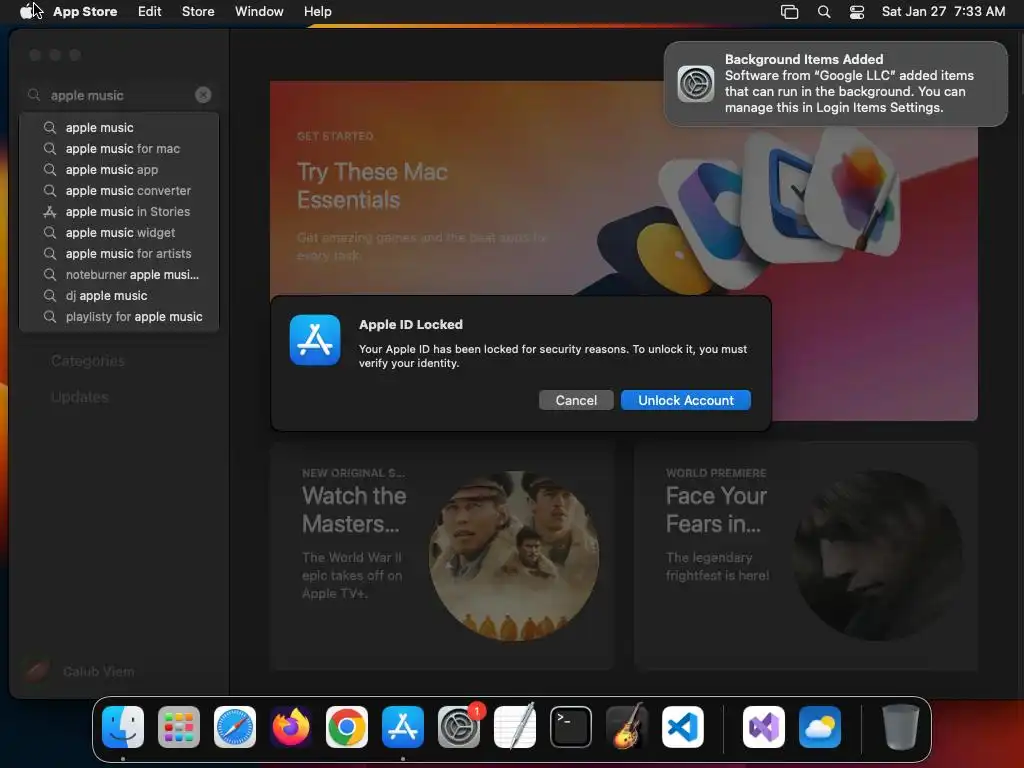Launch Visual Studio Code from the Dock

coord(682,727)
